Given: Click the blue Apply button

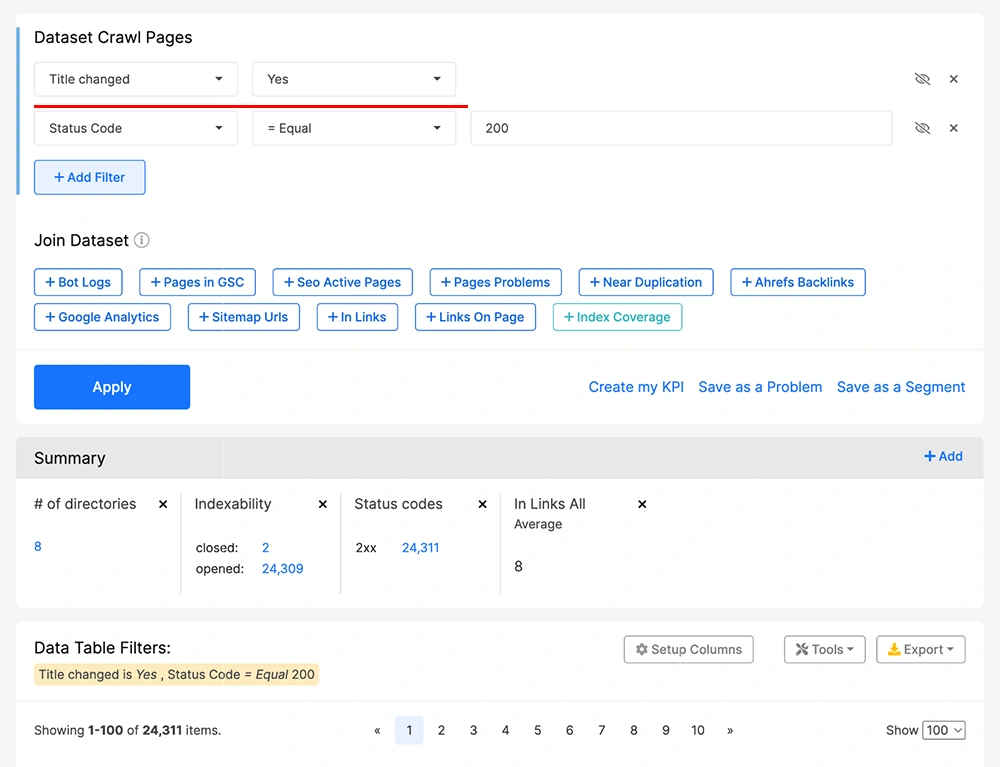Looking at the screenshot, I should [112, 387].
